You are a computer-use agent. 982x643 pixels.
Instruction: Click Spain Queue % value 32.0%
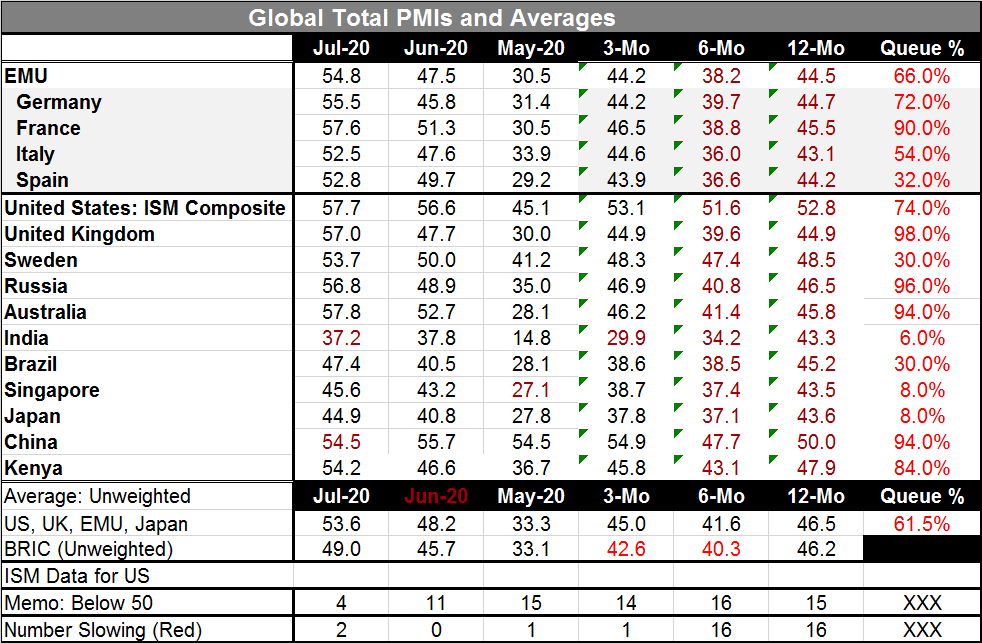pyautogui.click(x=922, y=180)
